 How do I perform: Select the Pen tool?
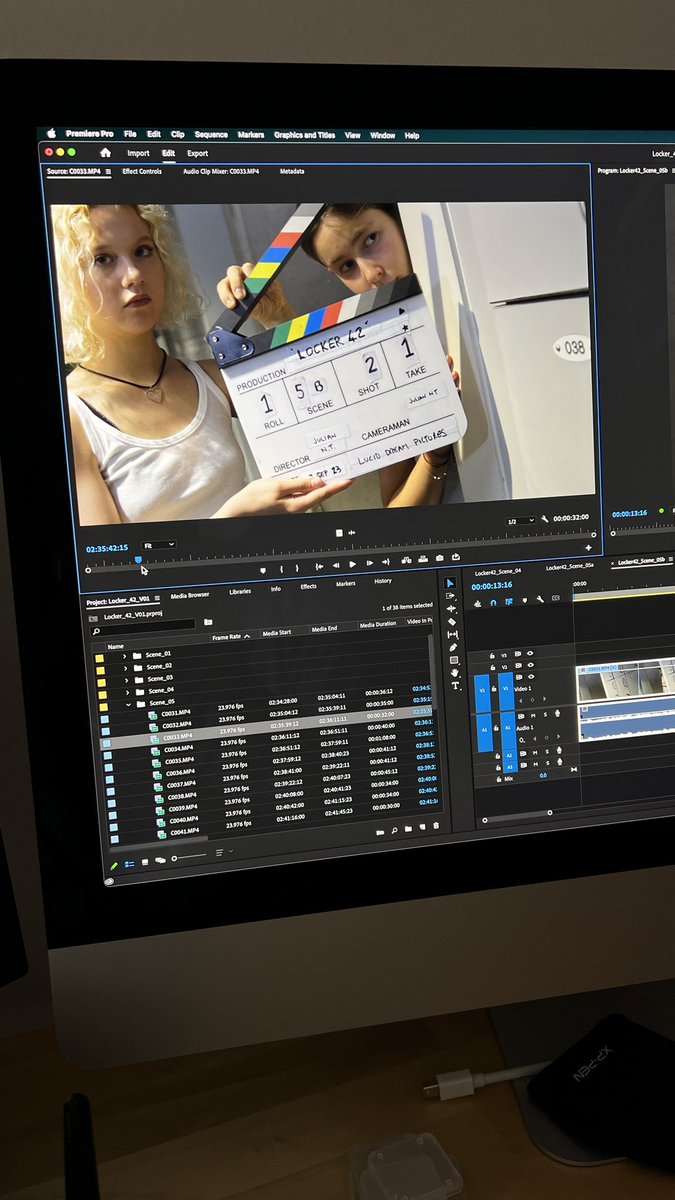[x=453, y=647]
